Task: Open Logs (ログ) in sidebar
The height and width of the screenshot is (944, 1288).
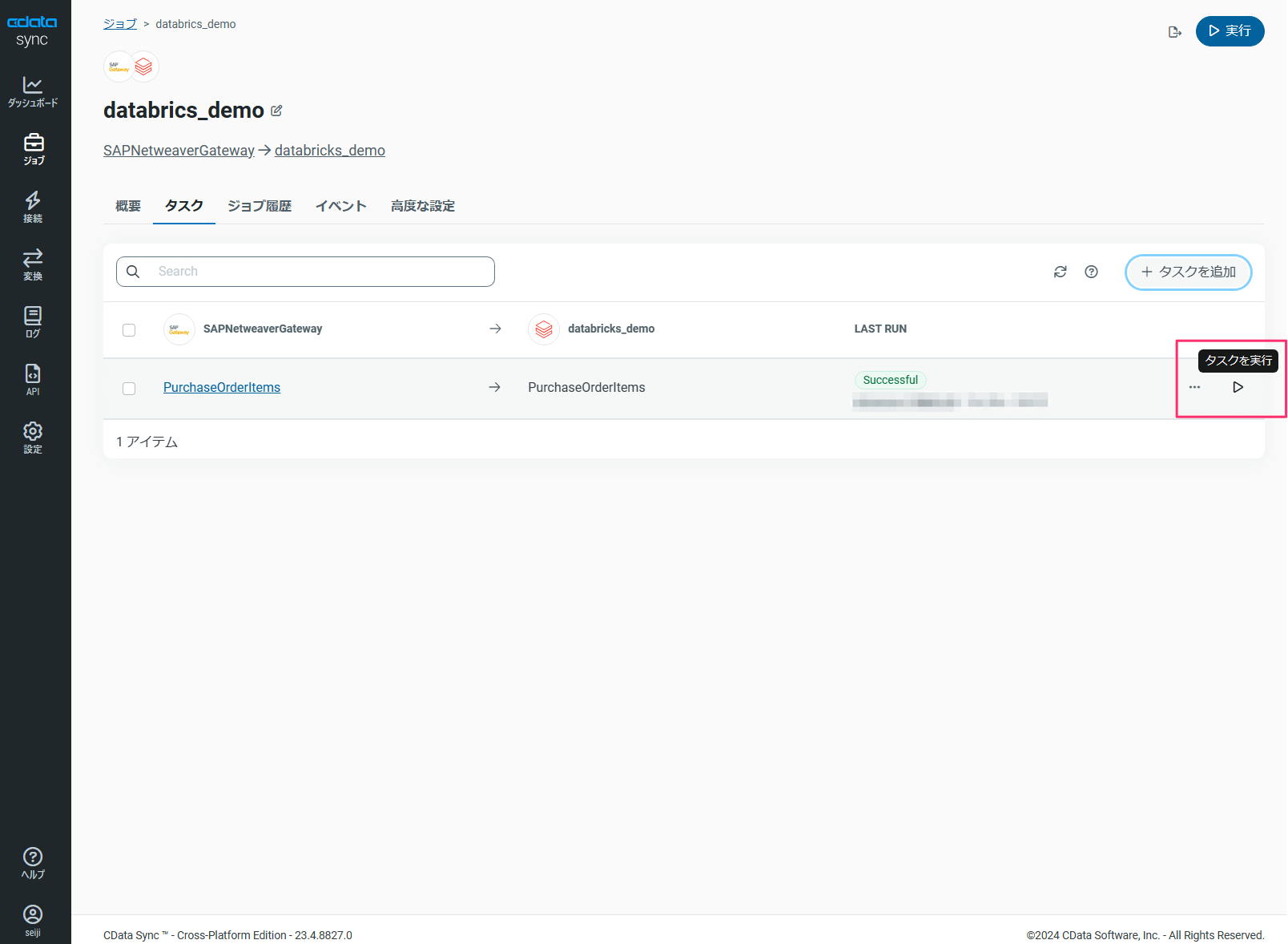Action: point(33,322)
